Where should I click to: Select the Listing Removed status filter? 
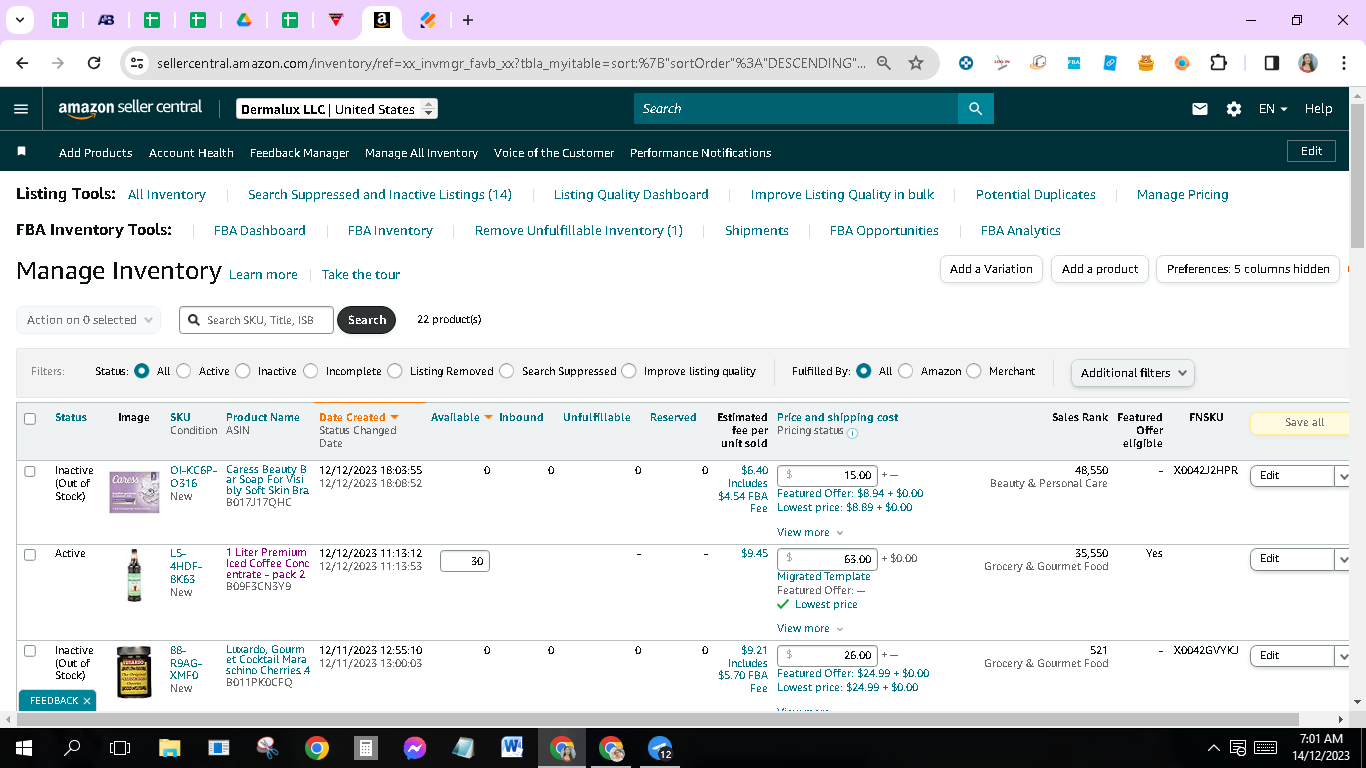395,371
